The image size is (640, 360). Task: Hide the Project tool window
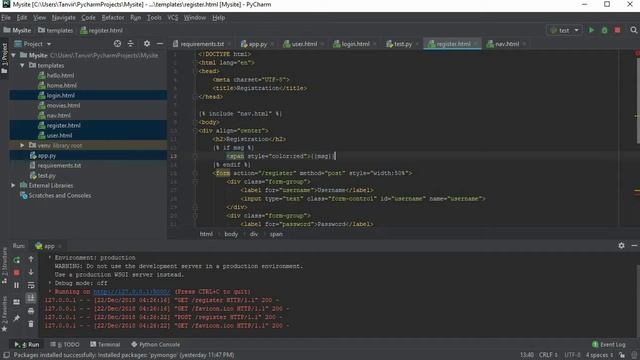tap(160, 44)
